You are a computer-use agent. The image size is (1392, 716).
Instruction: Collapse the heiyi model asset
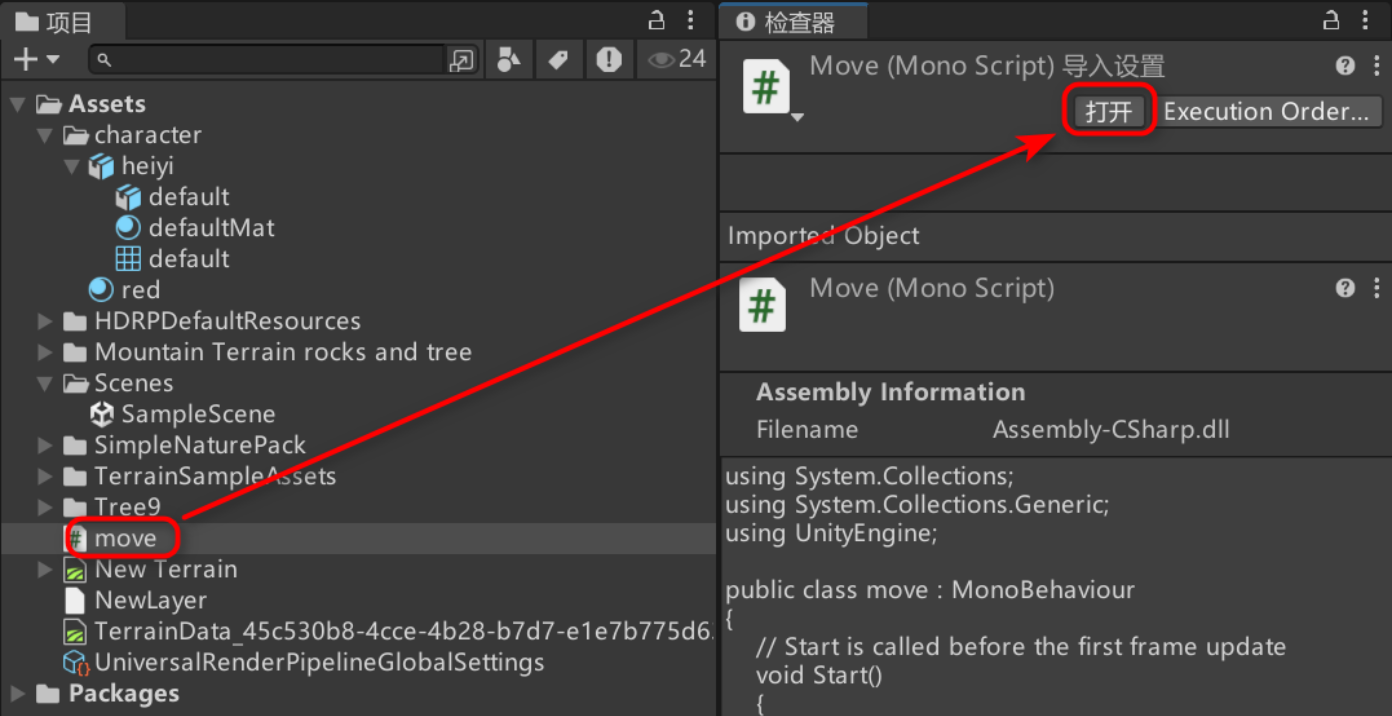coord(71,166)
